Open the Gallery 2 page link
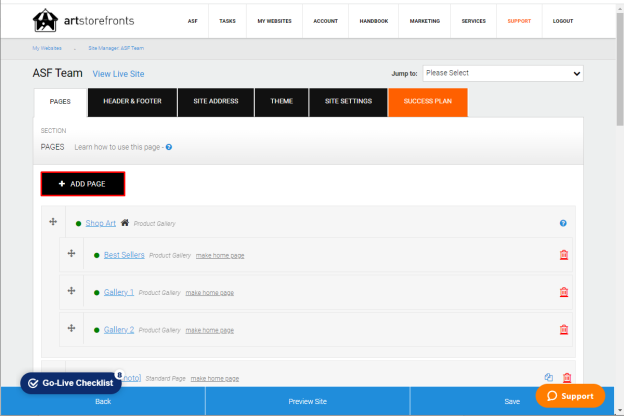Viewport: 624px width, 416px height. [119, 330]
